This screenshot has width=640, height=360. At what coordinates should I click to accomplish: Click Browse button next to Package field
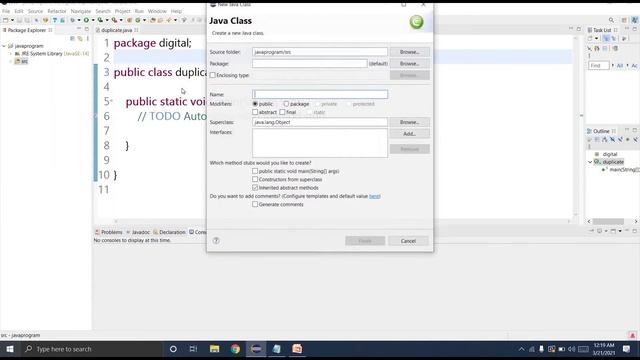click(409, 64)
